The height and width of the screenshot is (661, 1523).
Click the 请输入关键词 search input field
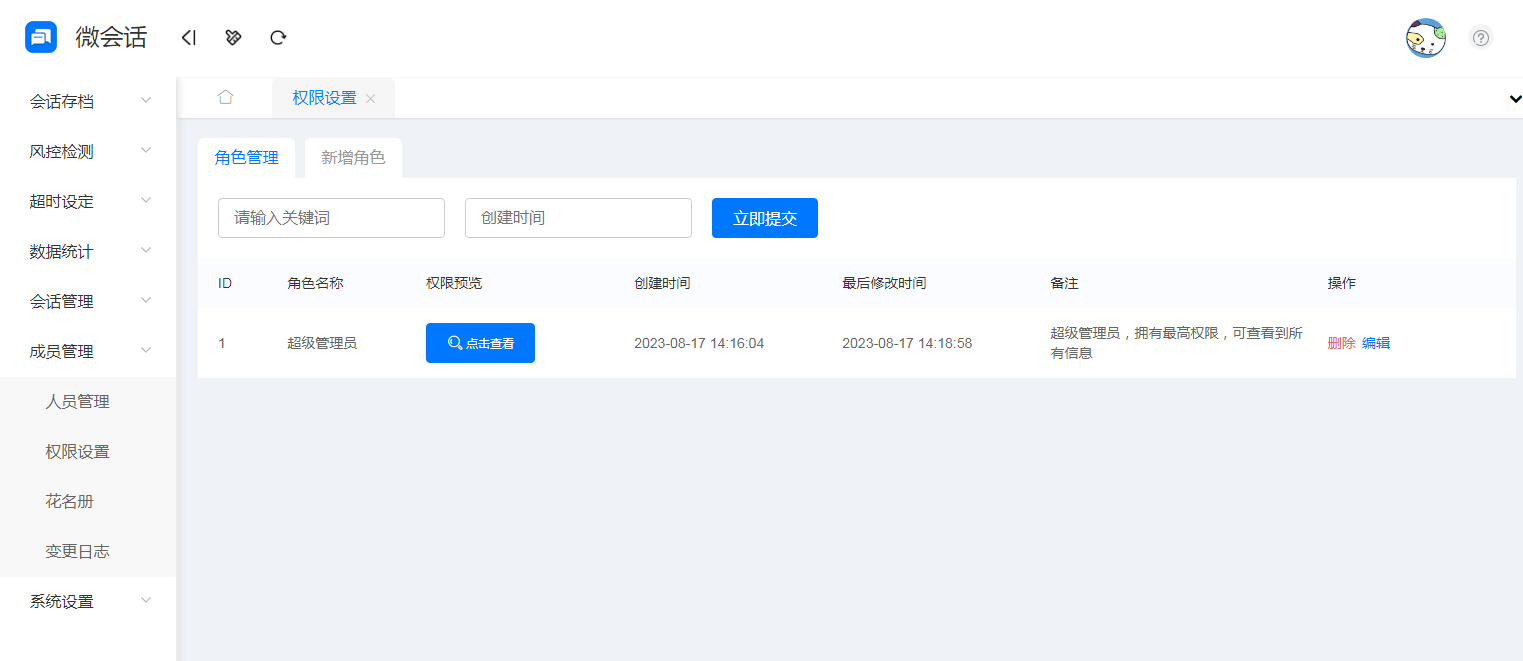[x=331, y=217]
